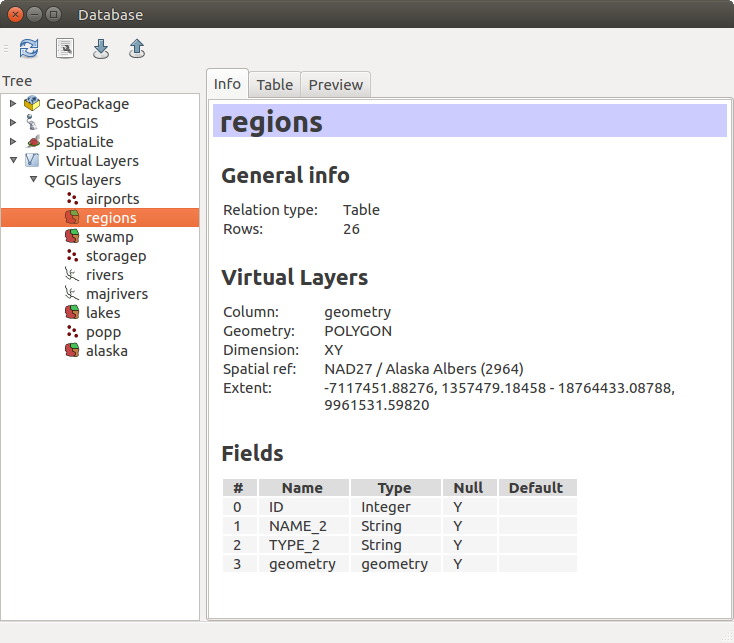Select the Info tab

click(x=227, y=84)
